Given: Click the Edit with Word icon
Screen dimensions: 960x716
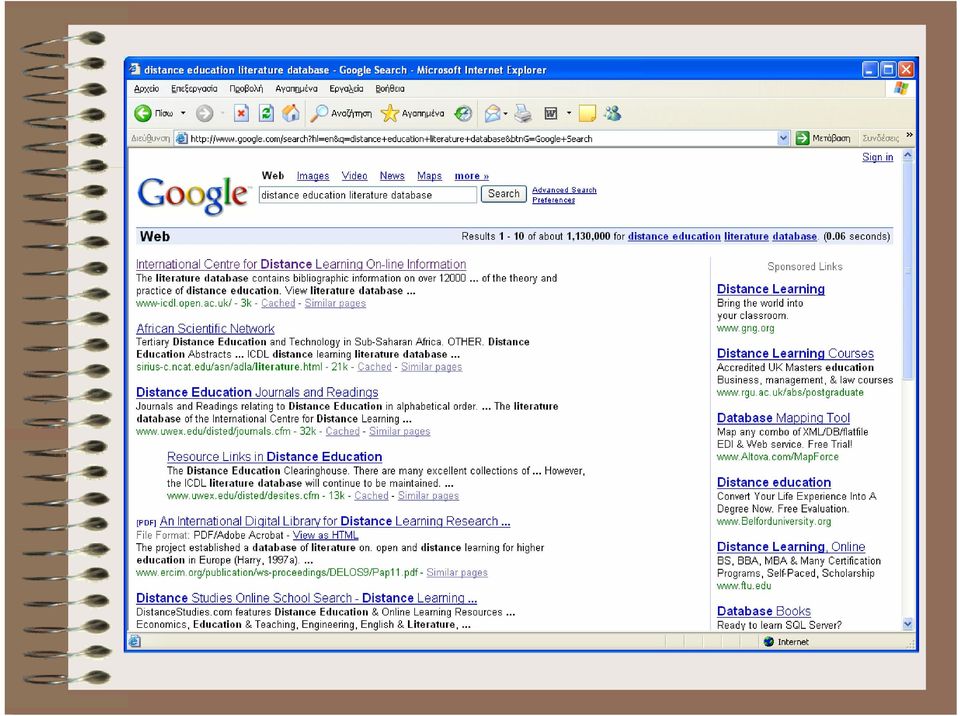Looking at the screenshot, I should click(551, 113).
